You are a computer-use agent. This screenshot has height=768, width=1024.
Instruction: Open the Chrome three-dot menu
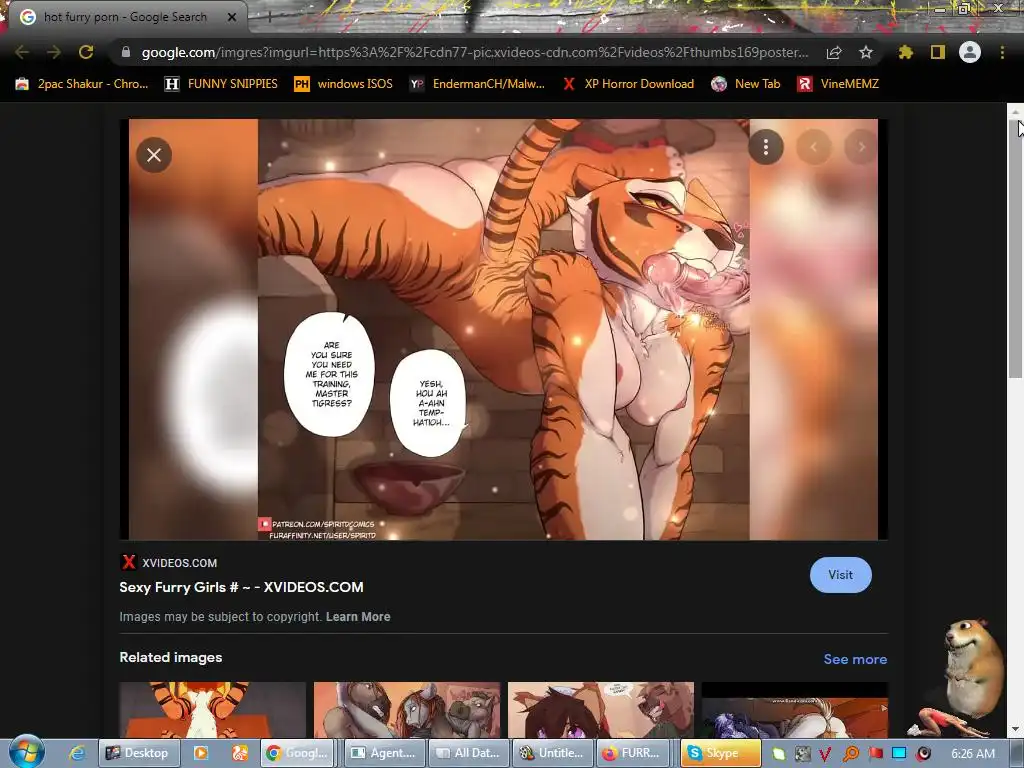1002,52
